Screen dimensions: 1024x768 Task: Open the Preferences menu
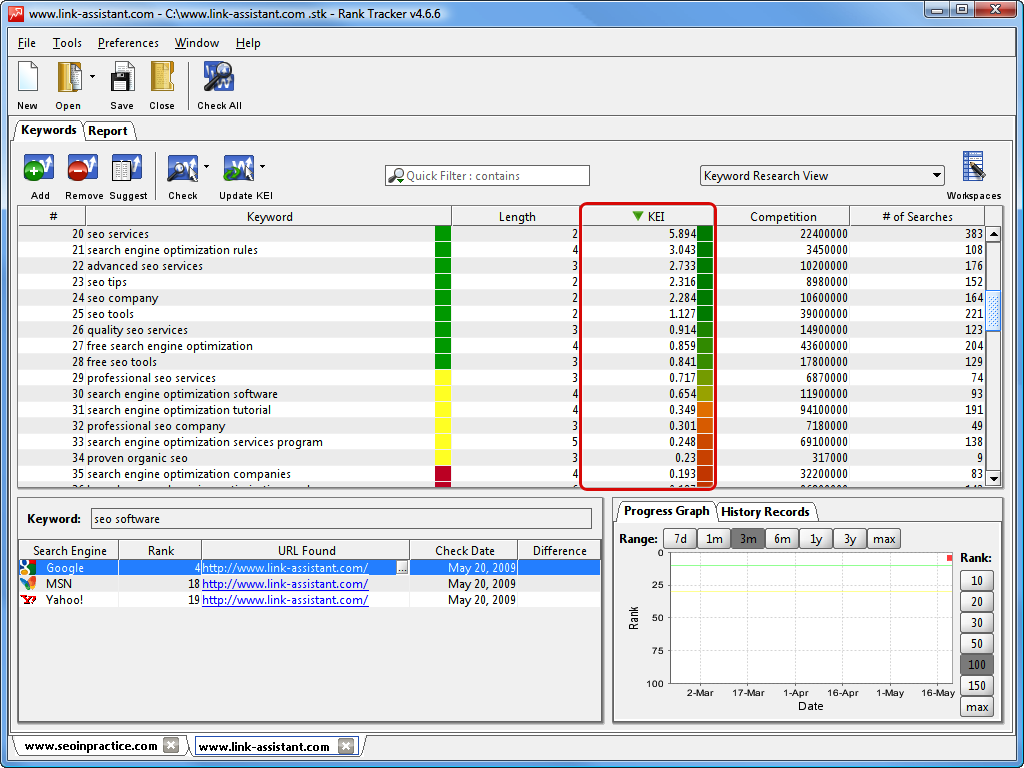click(128, 43)
